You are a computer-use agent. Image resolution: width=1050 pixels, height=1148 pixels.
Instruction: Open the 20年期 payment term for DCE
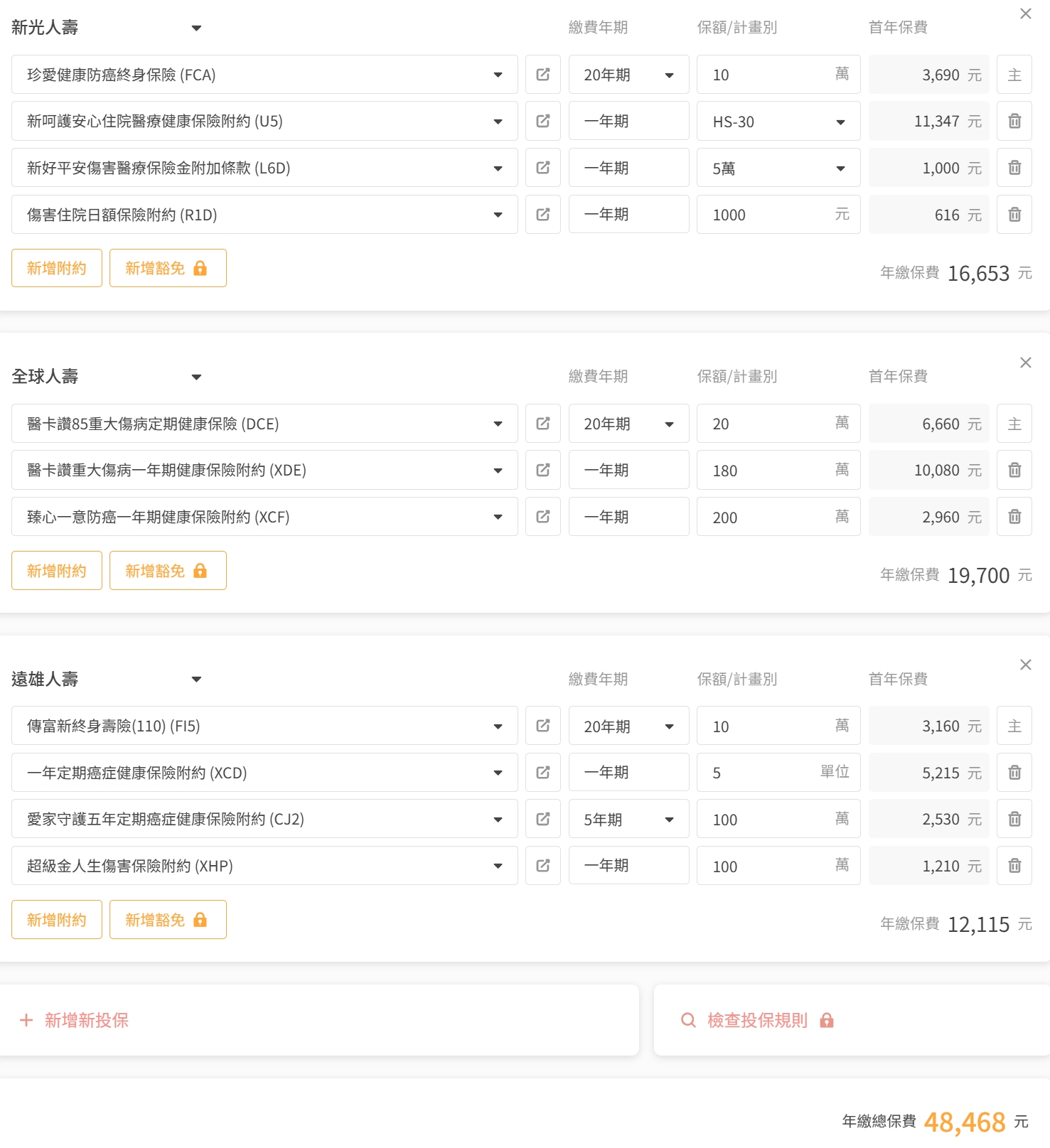click(628, 424)
